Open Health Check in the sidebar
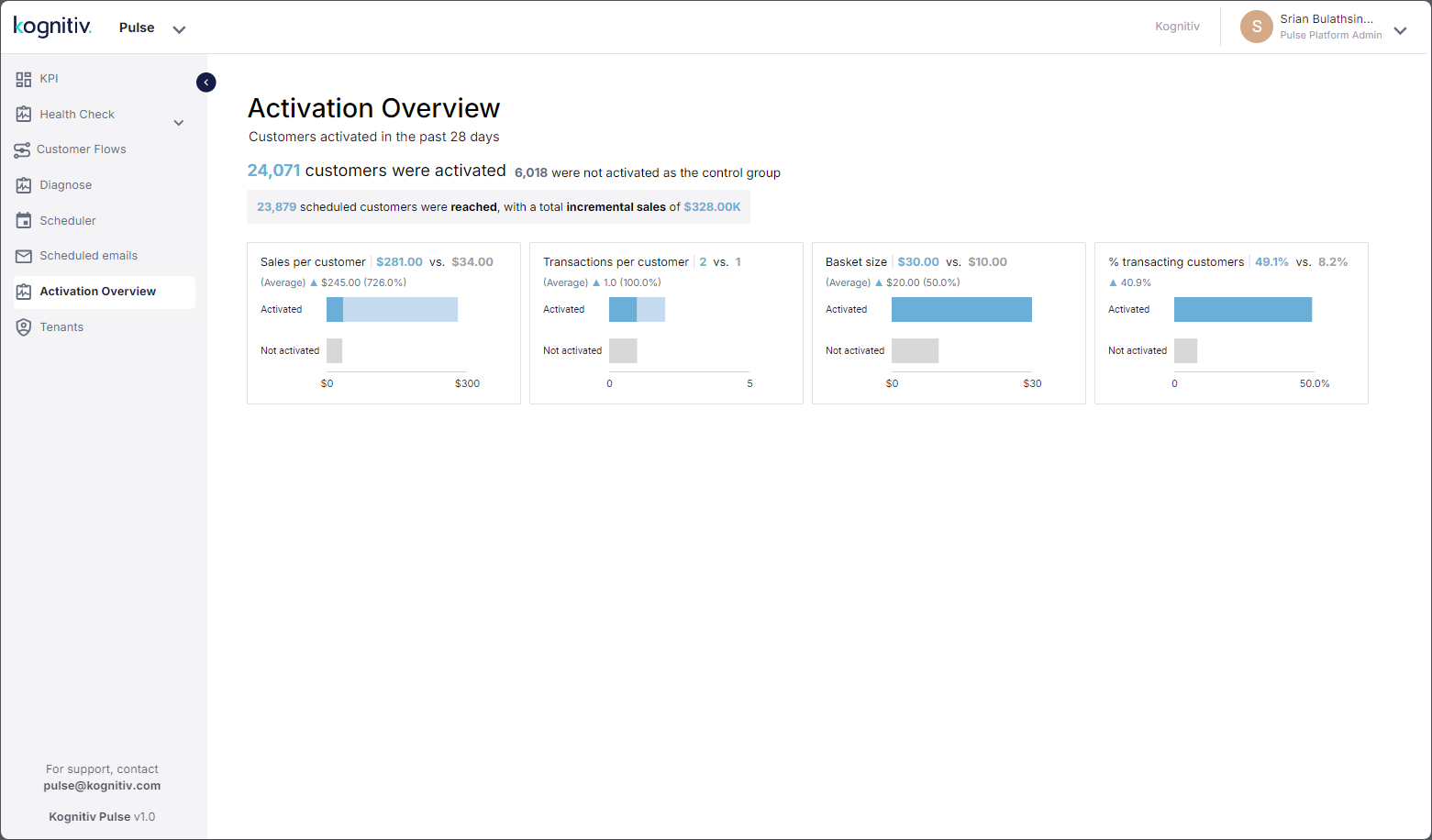This screenshot has width=1432, height=840. 77,115
